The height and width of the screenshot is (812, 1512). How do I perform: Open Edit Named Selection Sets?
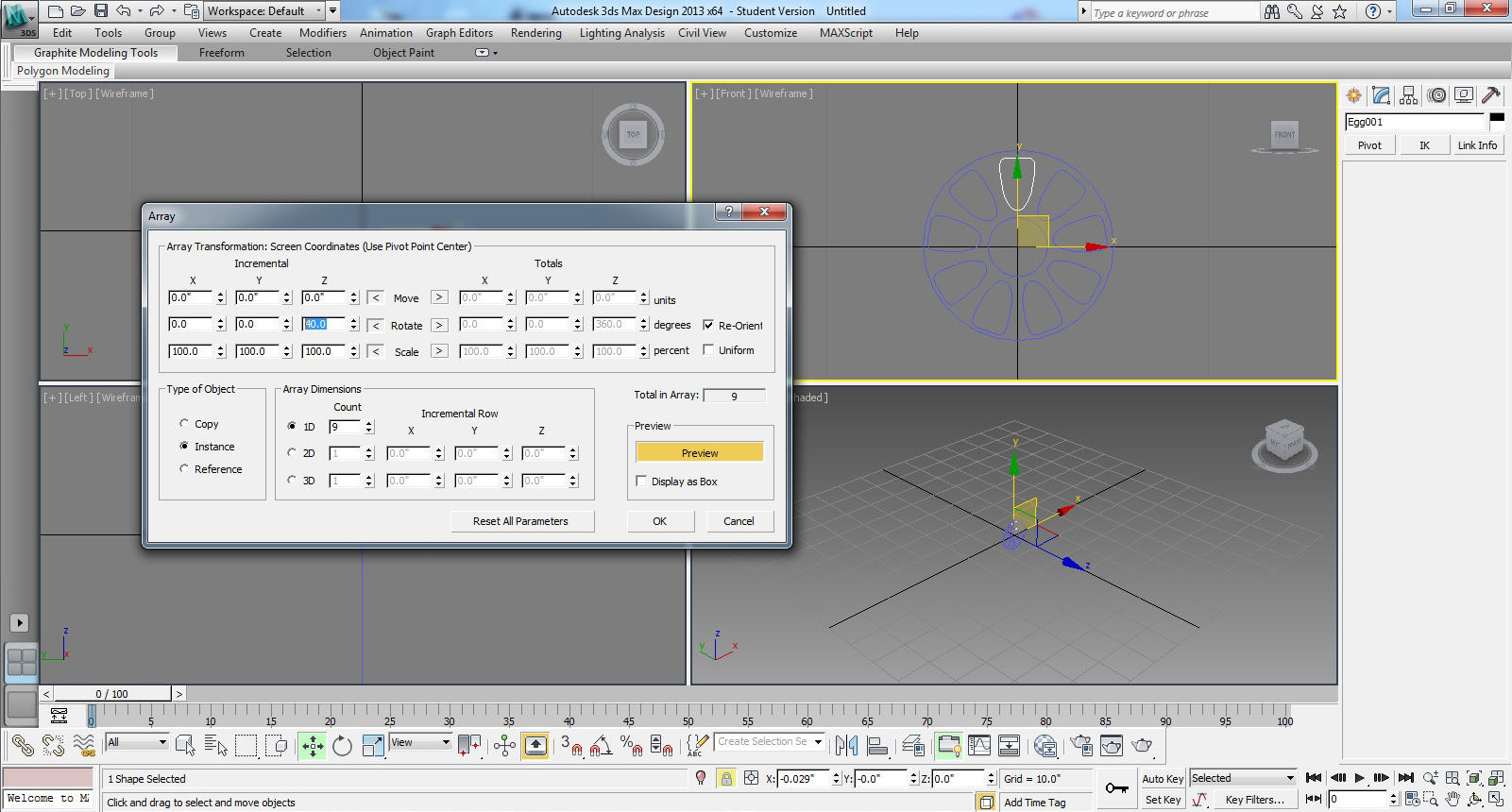coord(697,746)
